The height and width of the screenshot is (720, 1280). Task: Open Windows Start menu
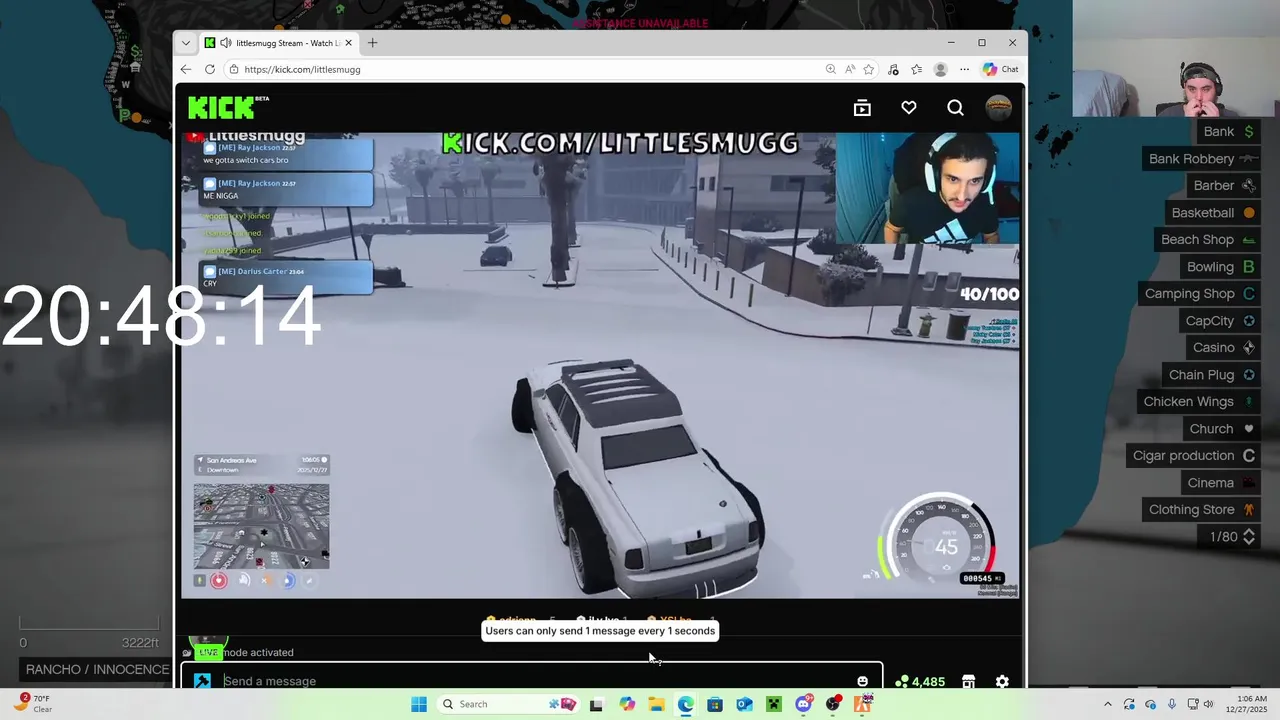pyautogui.click(x=419, y=704)
